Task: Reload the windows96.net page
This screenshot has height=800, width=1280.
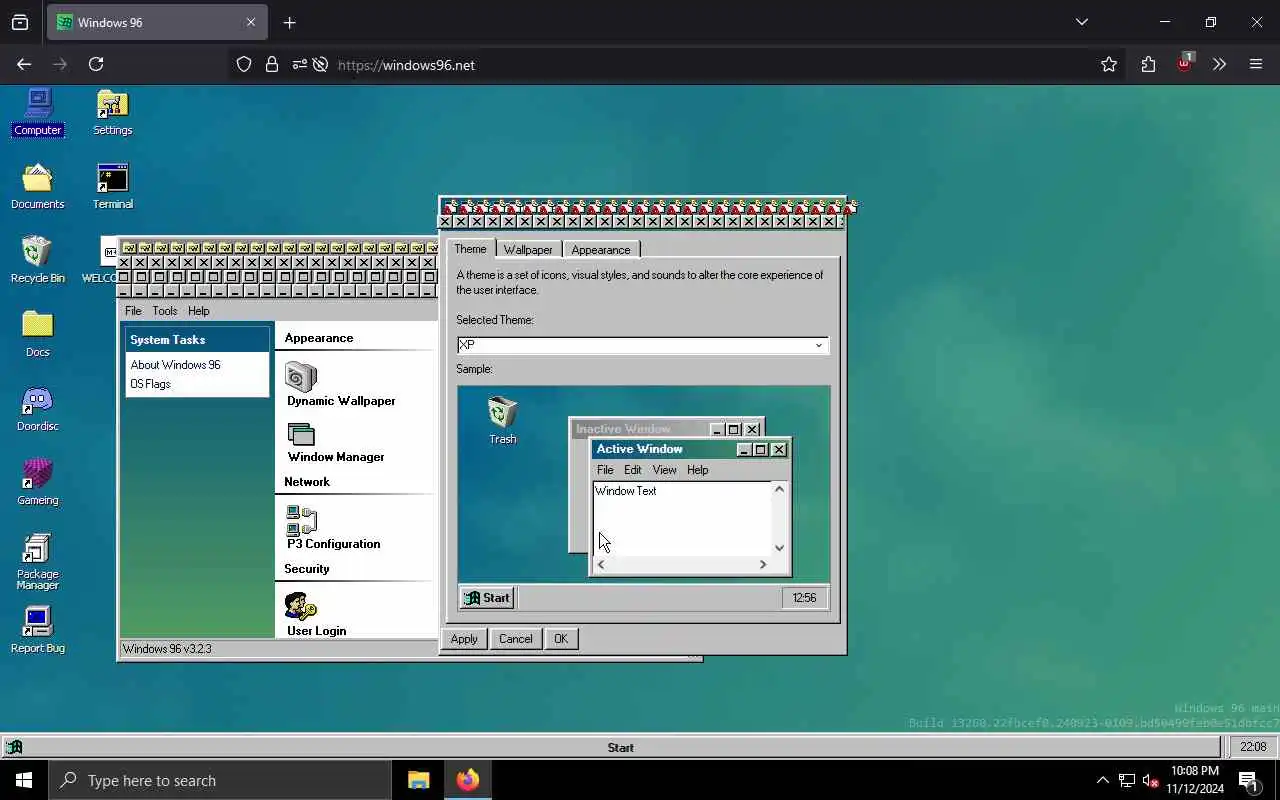Action: point(96,64)
